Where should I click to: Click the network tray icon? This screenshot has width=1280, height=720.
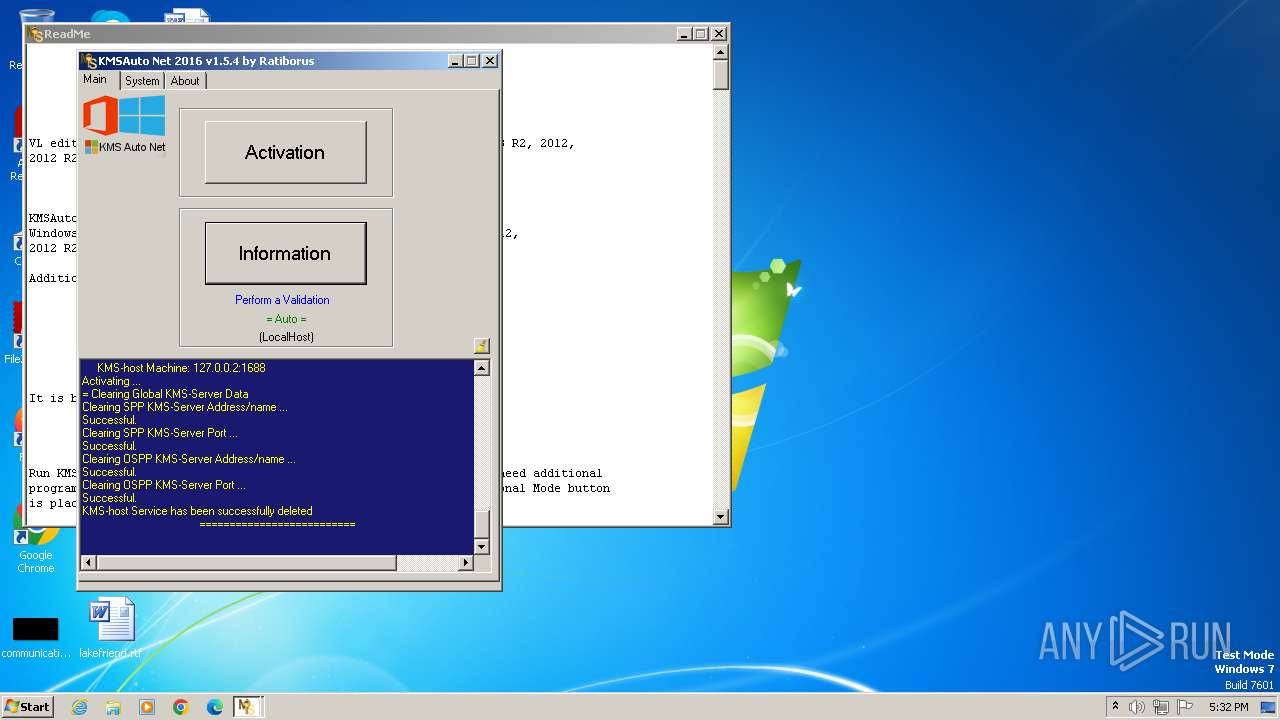[1161, 707]
